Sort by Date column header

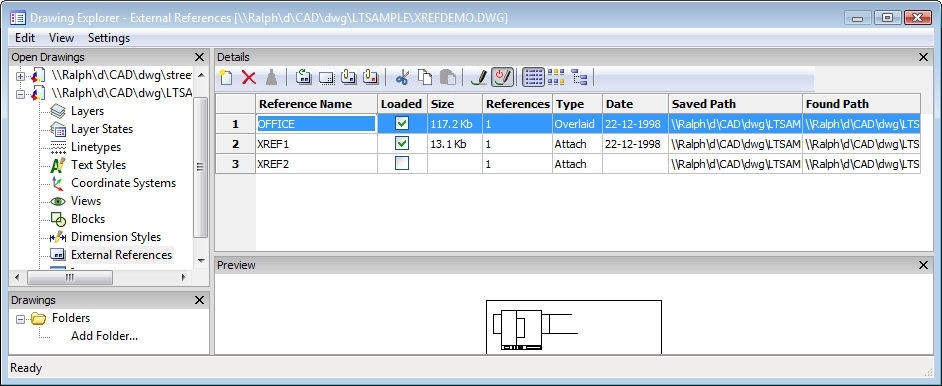tap(635, 104)
